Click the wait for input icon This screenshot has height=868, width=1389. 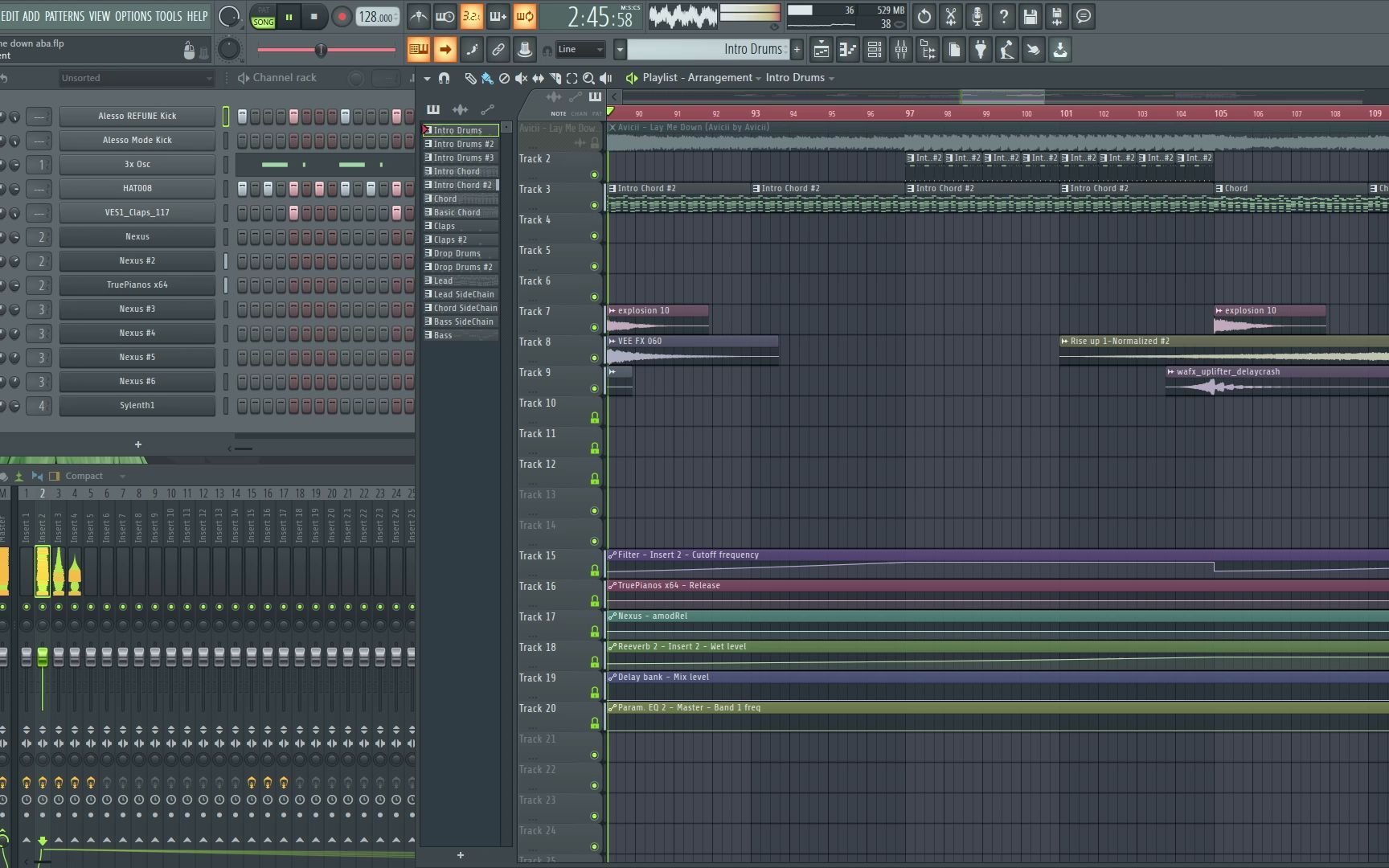445,16
